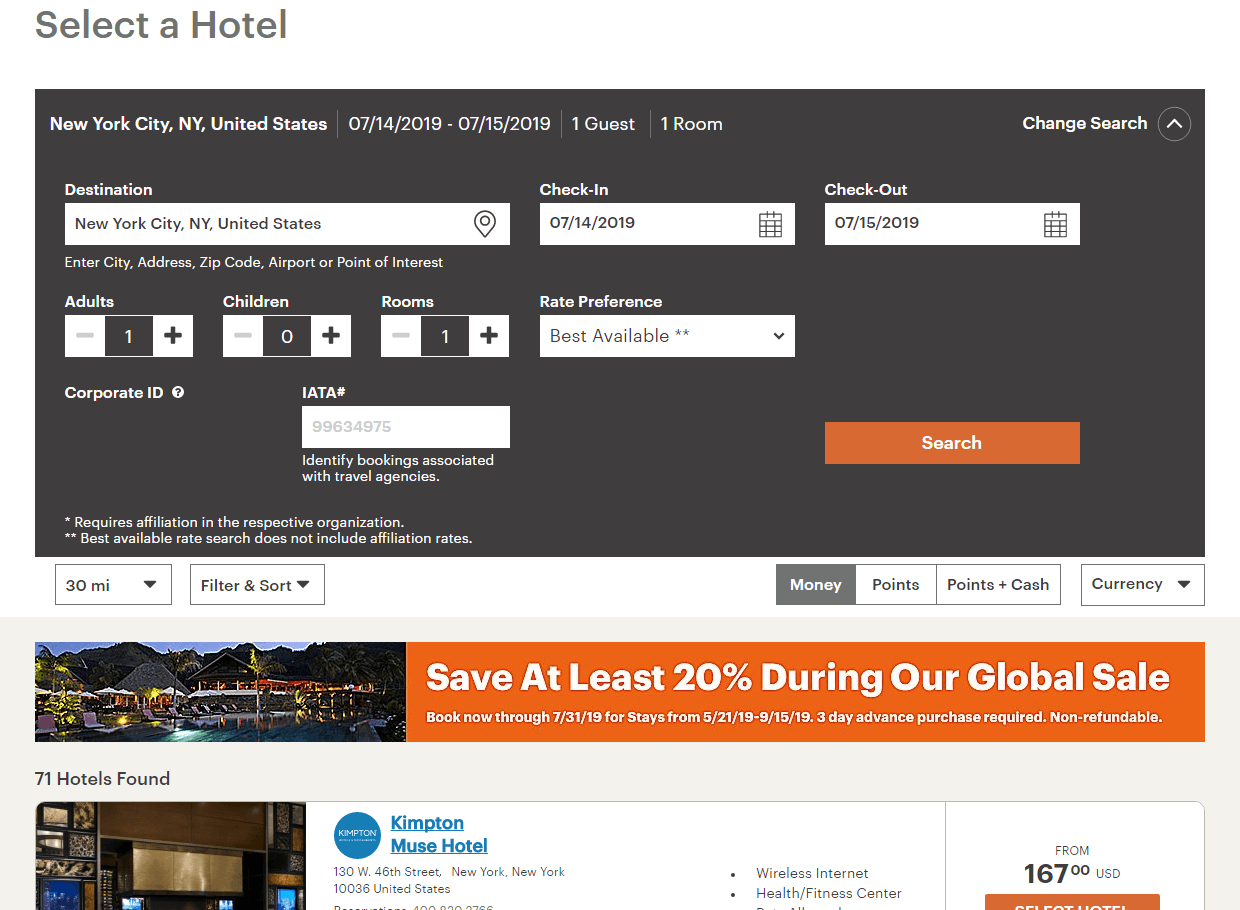Switch to the Points + Cash tab
The width and height of the screenshot is (1240, 910).
pos(998,585)
